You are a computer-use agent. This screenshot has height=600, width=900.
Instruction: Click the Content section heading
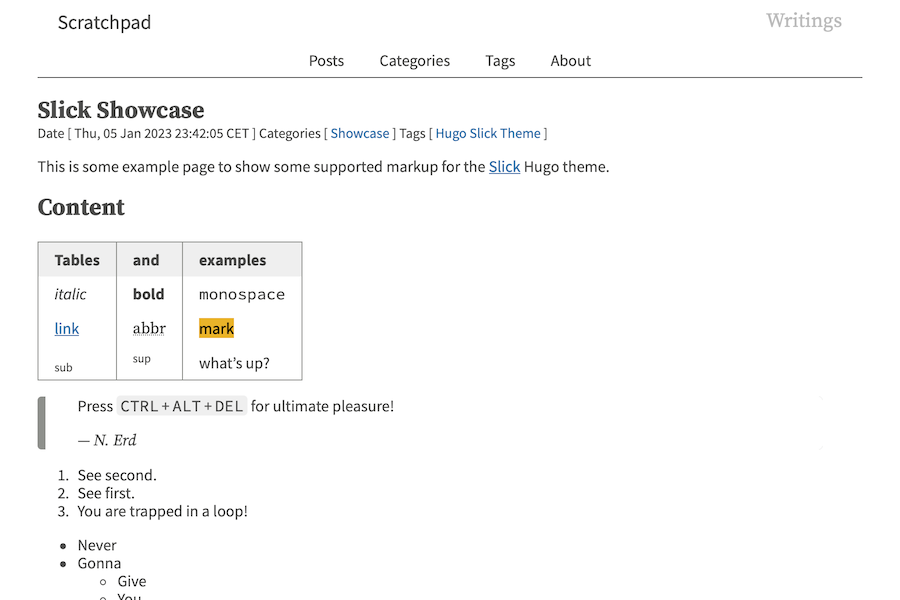coord(81,207)
